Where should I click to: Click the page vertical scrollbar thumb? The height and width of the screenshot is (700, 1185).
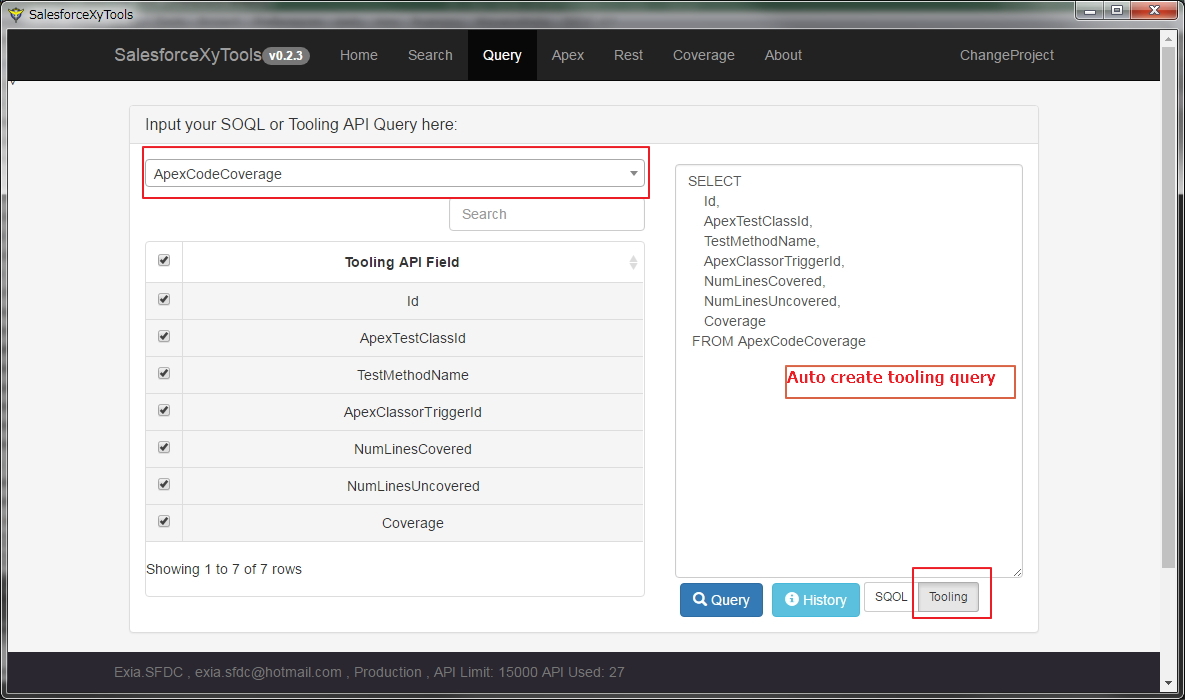(1168, 309)
